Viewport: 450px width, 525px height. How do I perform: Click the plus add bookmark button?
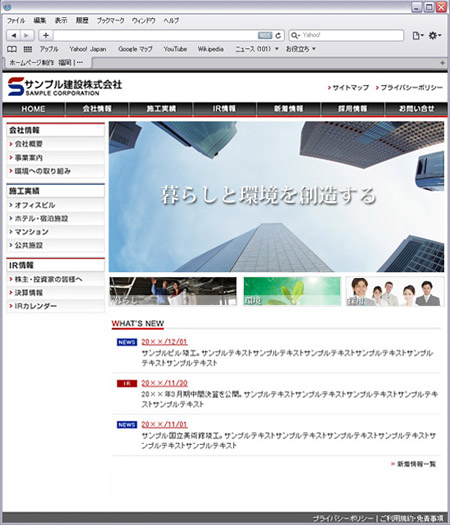(46, 35)
